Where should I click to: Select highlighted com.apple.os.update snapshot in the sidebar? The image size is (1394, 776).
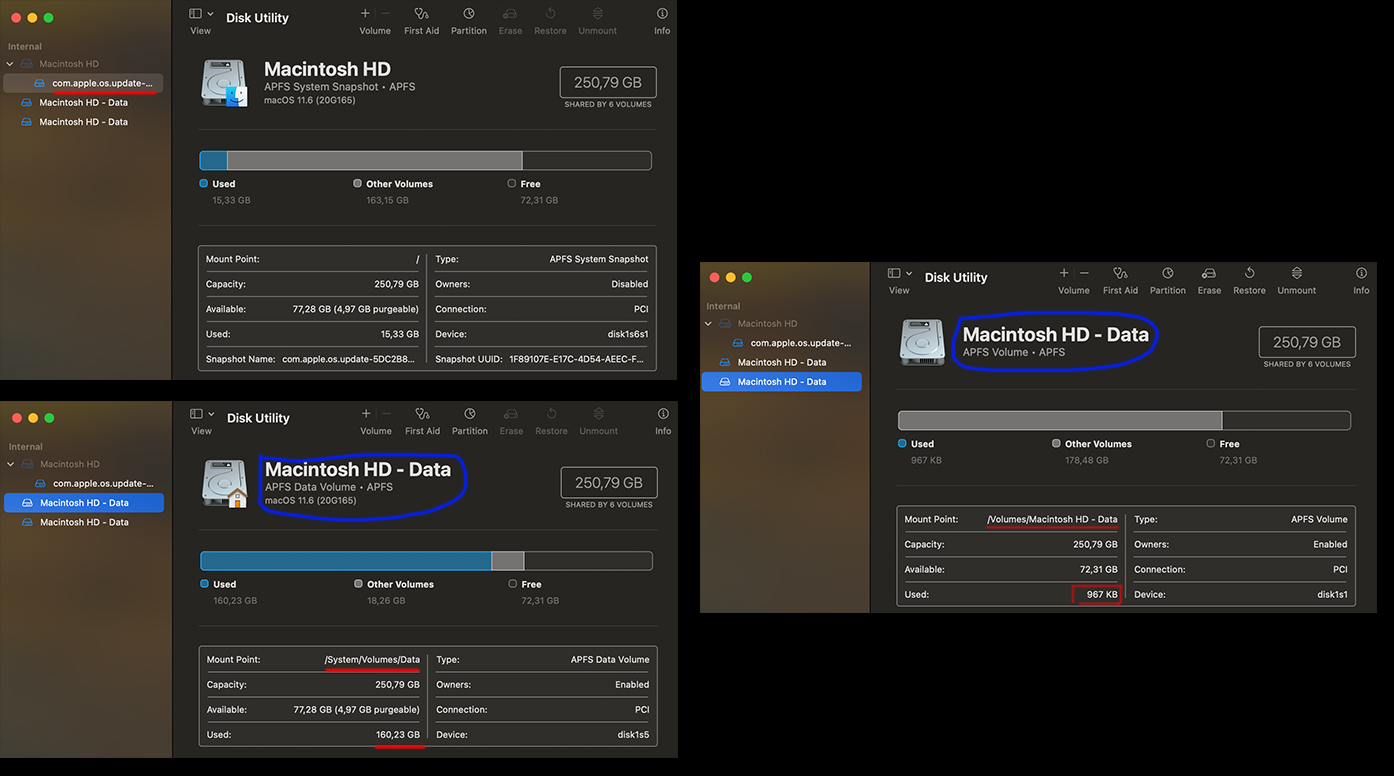pos(83,83)
